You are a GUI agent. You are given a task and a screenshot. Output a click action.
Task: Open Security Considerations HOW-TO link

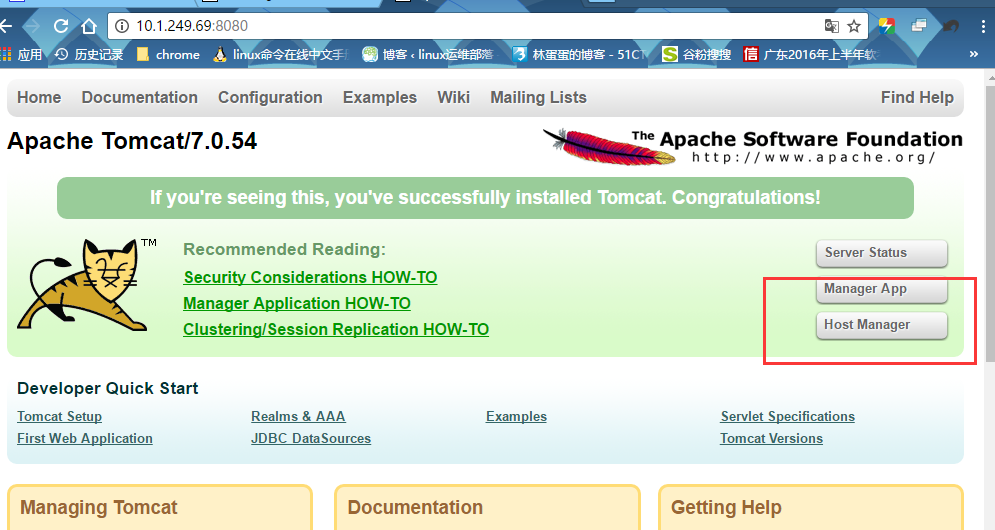(x=310, y=277)
